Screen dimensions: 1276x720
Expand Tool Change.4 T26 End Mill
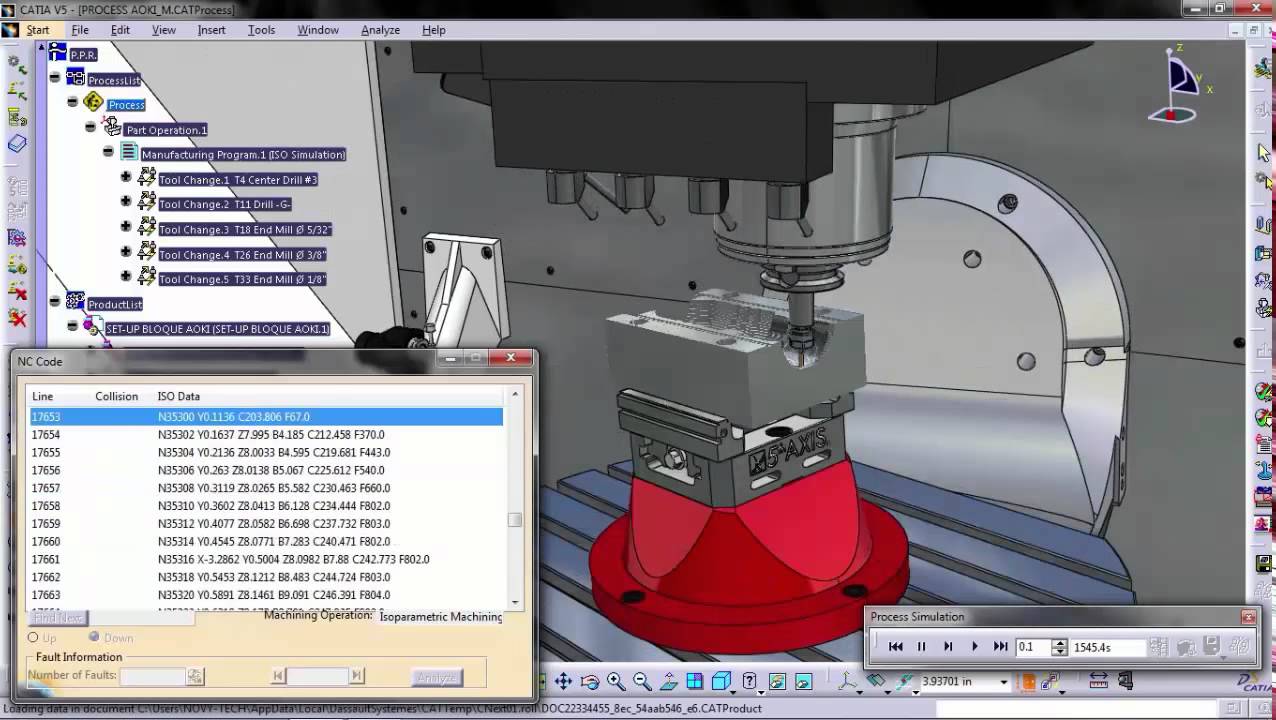[126, 252]
